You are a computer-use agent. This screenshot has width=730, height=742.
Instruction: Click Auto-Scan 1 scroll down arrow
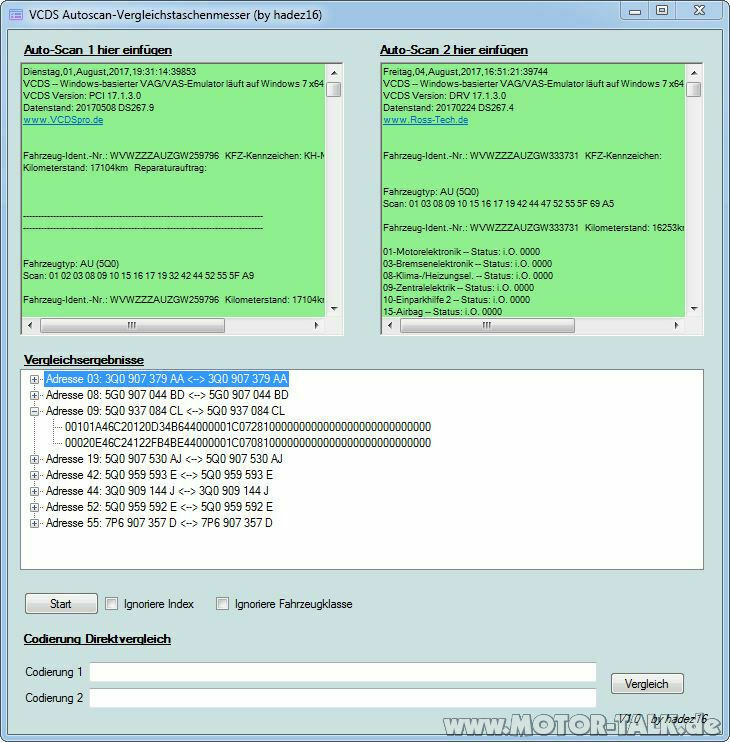click(334, 309)
